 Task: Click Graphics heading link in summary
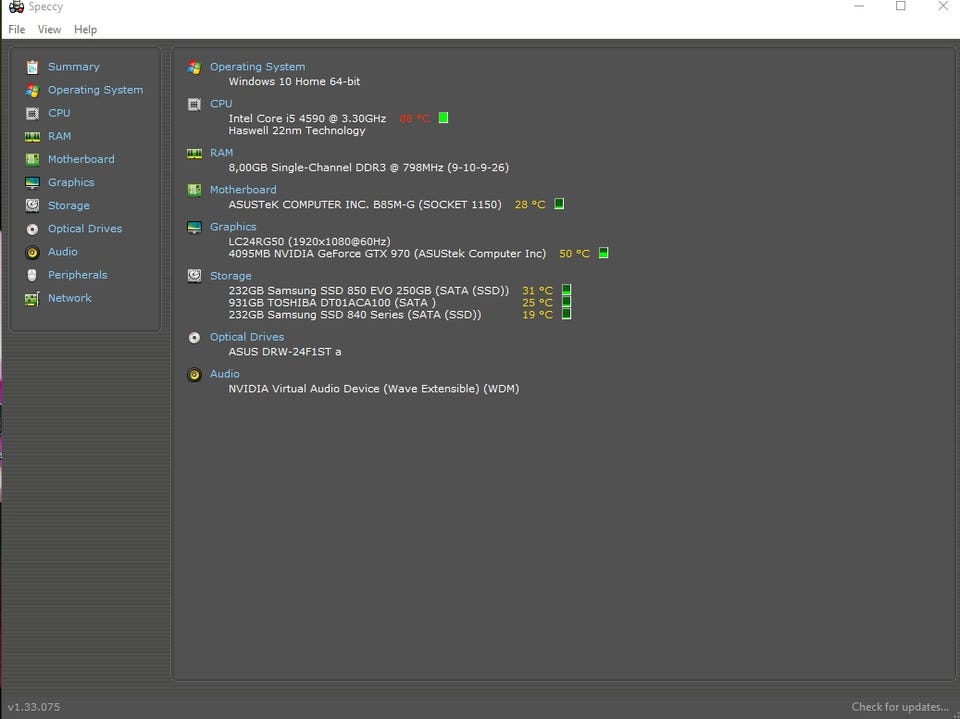(233, 227)
